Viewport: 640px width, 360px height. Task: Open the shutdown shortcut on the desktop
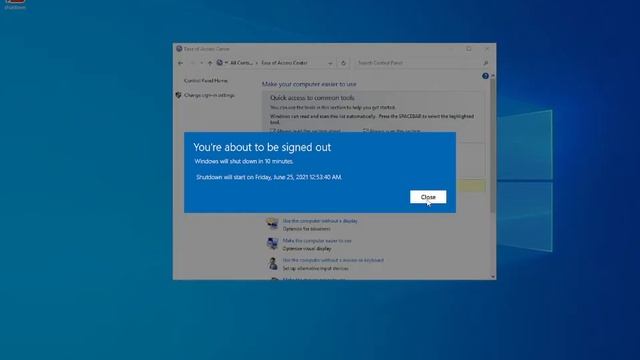click(x=15, y=4)
